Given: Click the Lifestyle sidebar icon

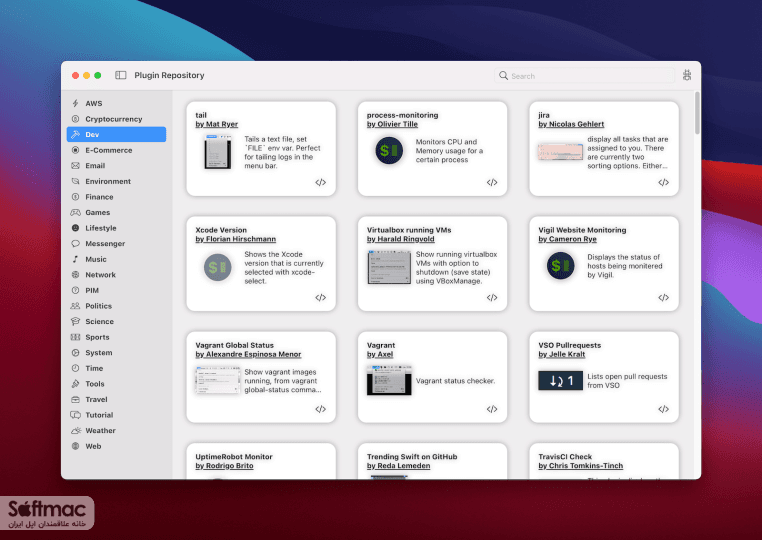Looking at the screenshot, I should pyautogui.click(x=75, y=228).
